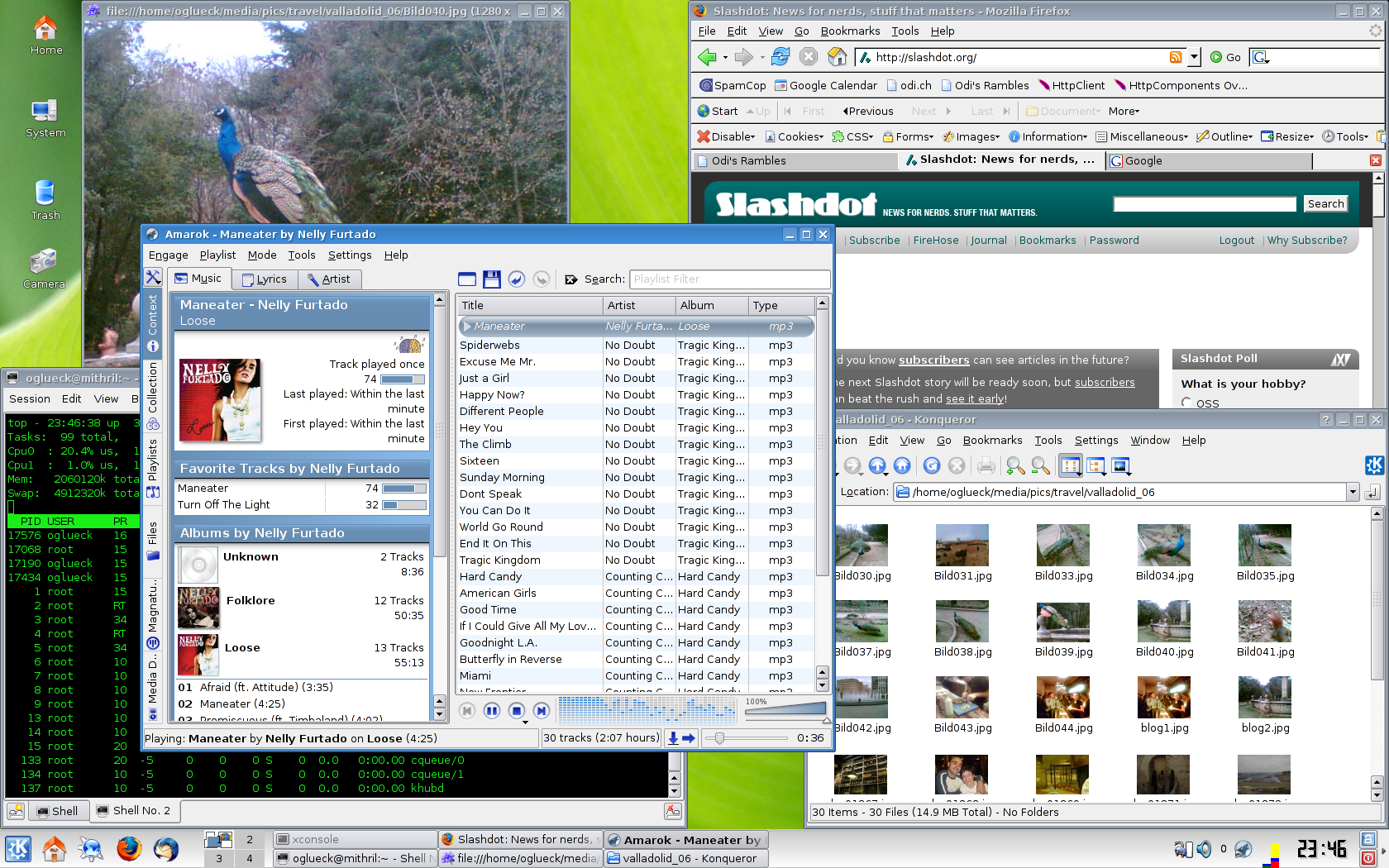Pause playback in Amarok
Viewport: 1389px width, 868px height.
pyautogui.click(x=492, y=710)
